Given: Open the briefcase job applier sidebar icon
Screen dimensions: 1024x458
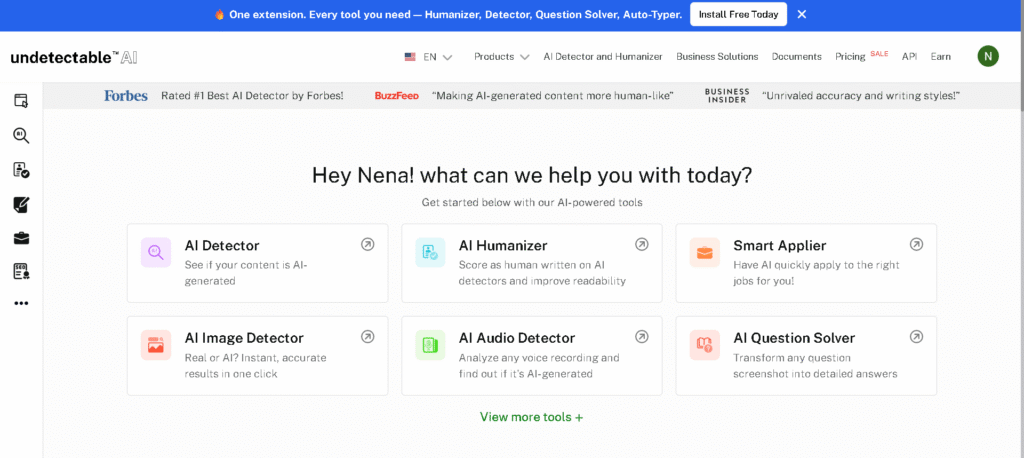Looking at the screenshot, I should coord(22,238).
